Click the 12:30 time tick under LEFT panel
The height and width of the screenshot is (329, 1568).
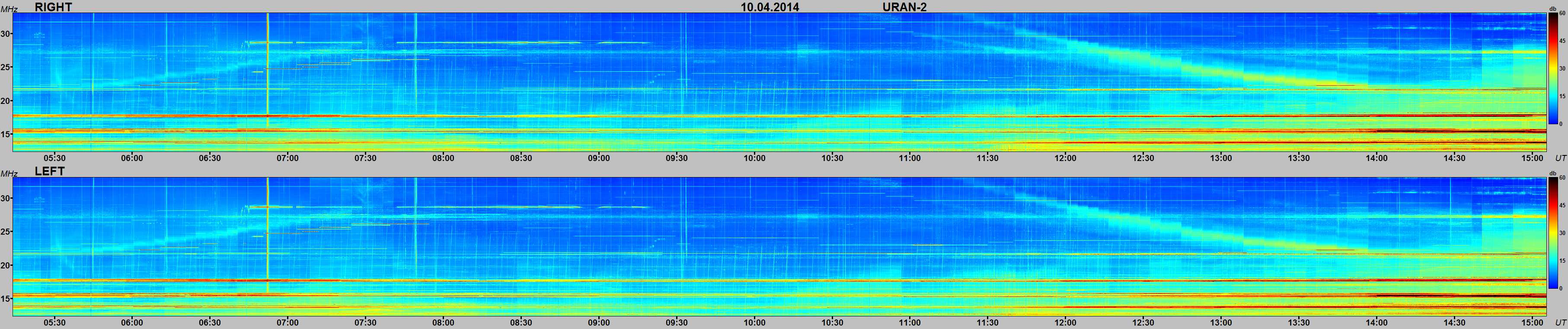[1144, 323]
